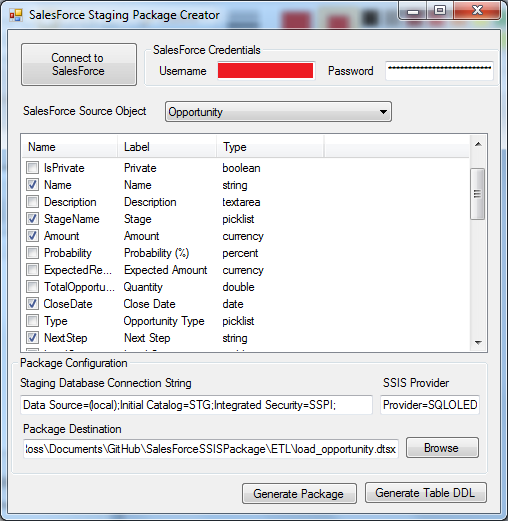Image resolution: width=508 pixels, height=521 pixels.
Task: Maximize the Staging Package Creator window
Action: click(440, 11)
